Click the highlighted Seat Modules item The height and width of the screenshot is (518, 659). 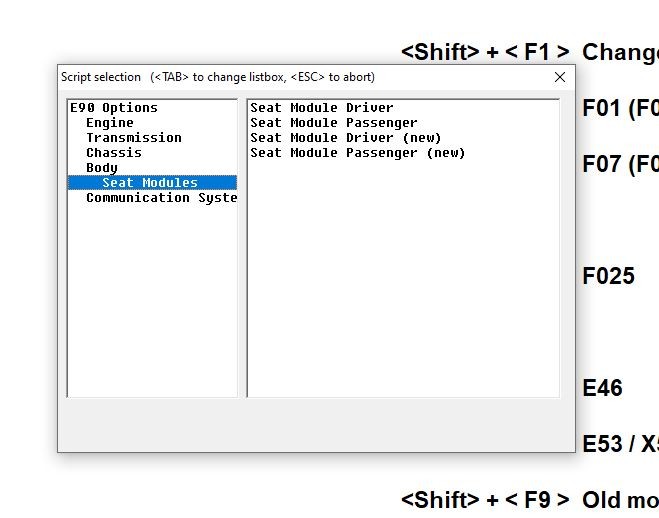point(150,183)
